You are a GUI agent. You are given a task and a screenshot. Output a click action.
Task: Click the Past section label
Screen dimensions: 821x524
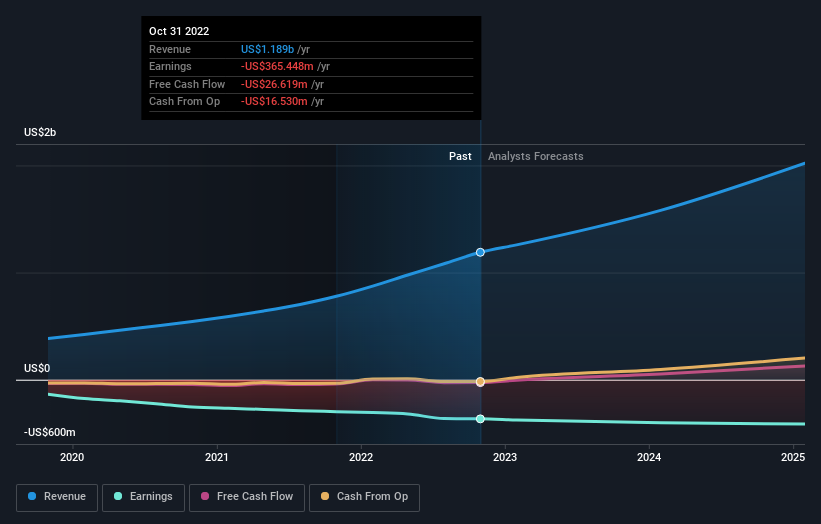click(460, 157)
